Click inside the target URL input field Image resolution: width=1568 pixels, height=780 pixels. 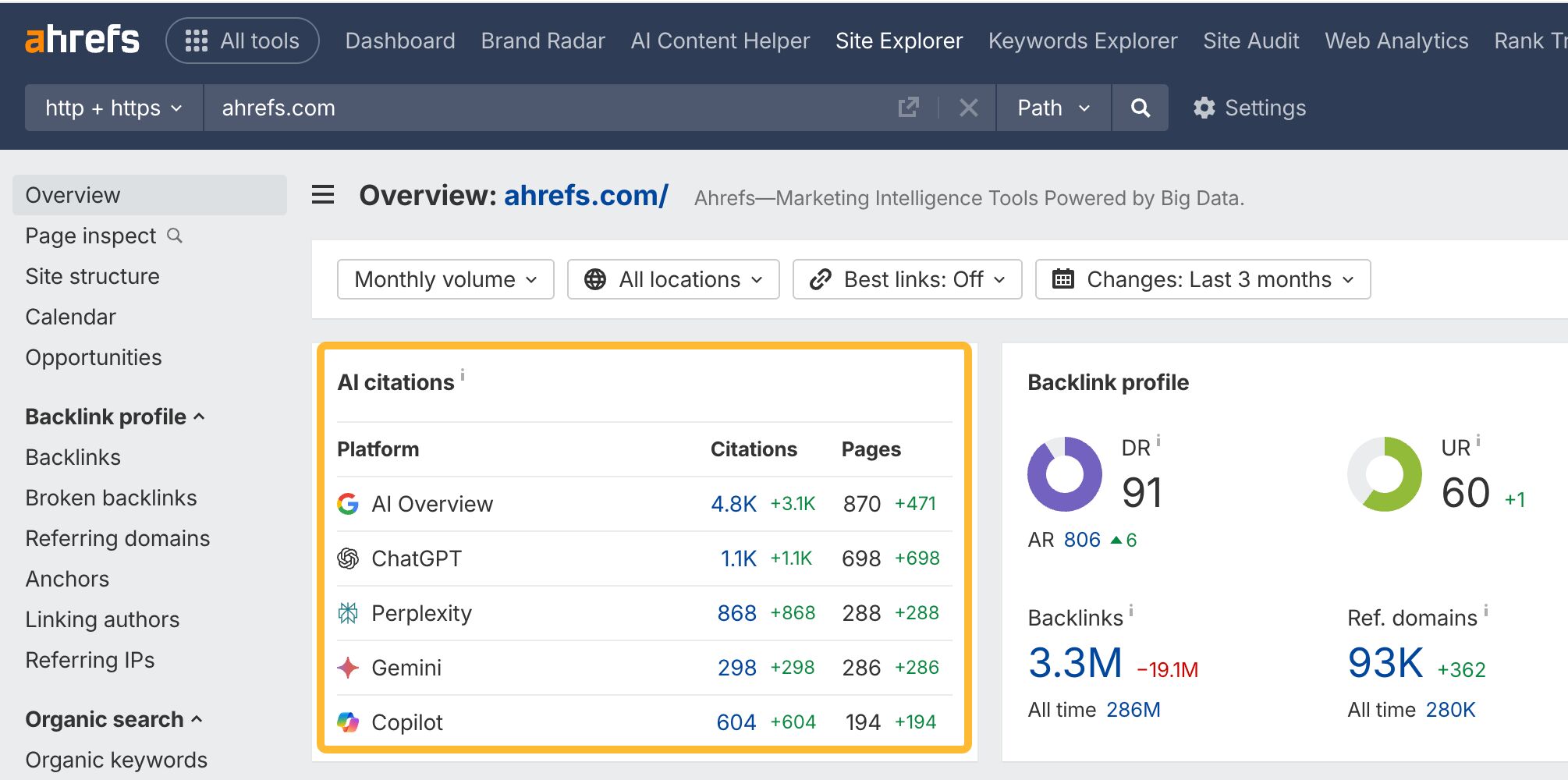tap(546, 108)
